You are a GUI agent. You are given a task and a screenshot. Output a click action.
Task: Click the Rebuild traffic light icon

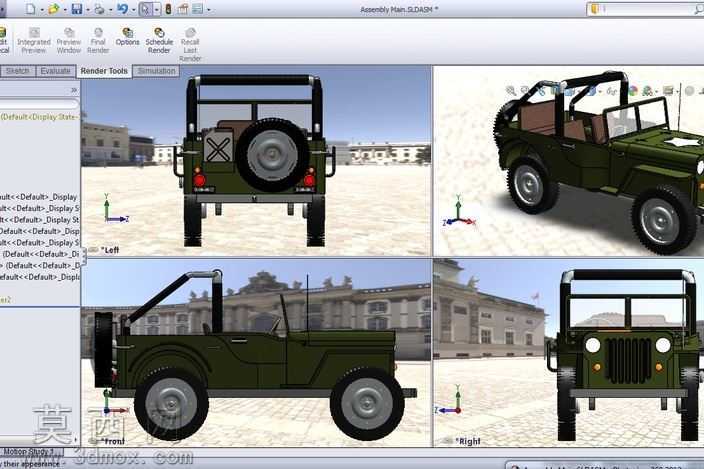(x=168, y=9)
